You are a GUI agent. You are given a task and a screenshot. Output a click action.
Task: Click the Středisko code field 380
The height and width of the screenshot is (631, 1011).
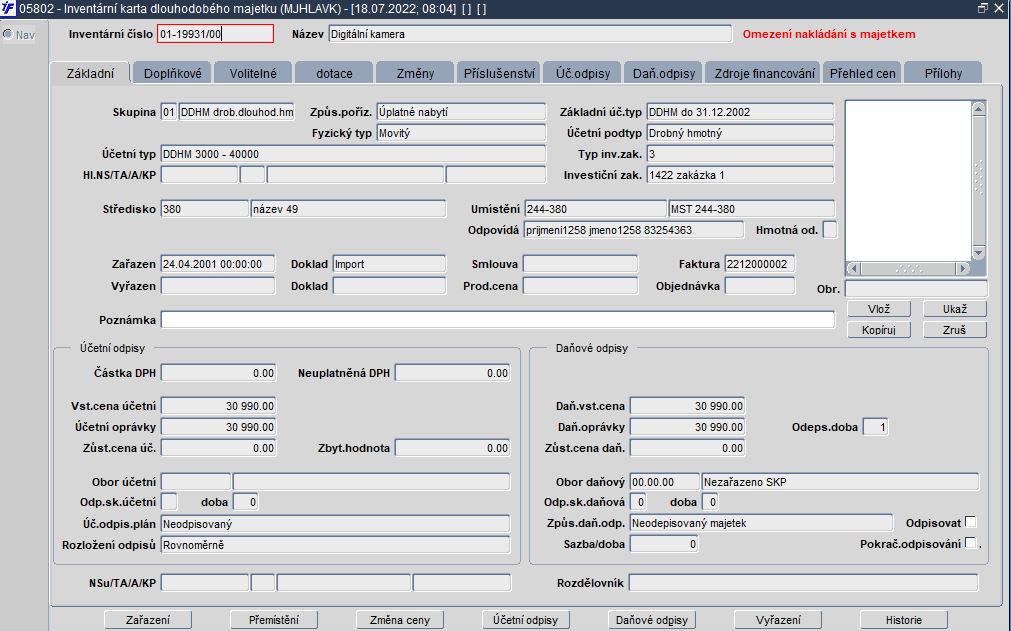coord(204,209)
